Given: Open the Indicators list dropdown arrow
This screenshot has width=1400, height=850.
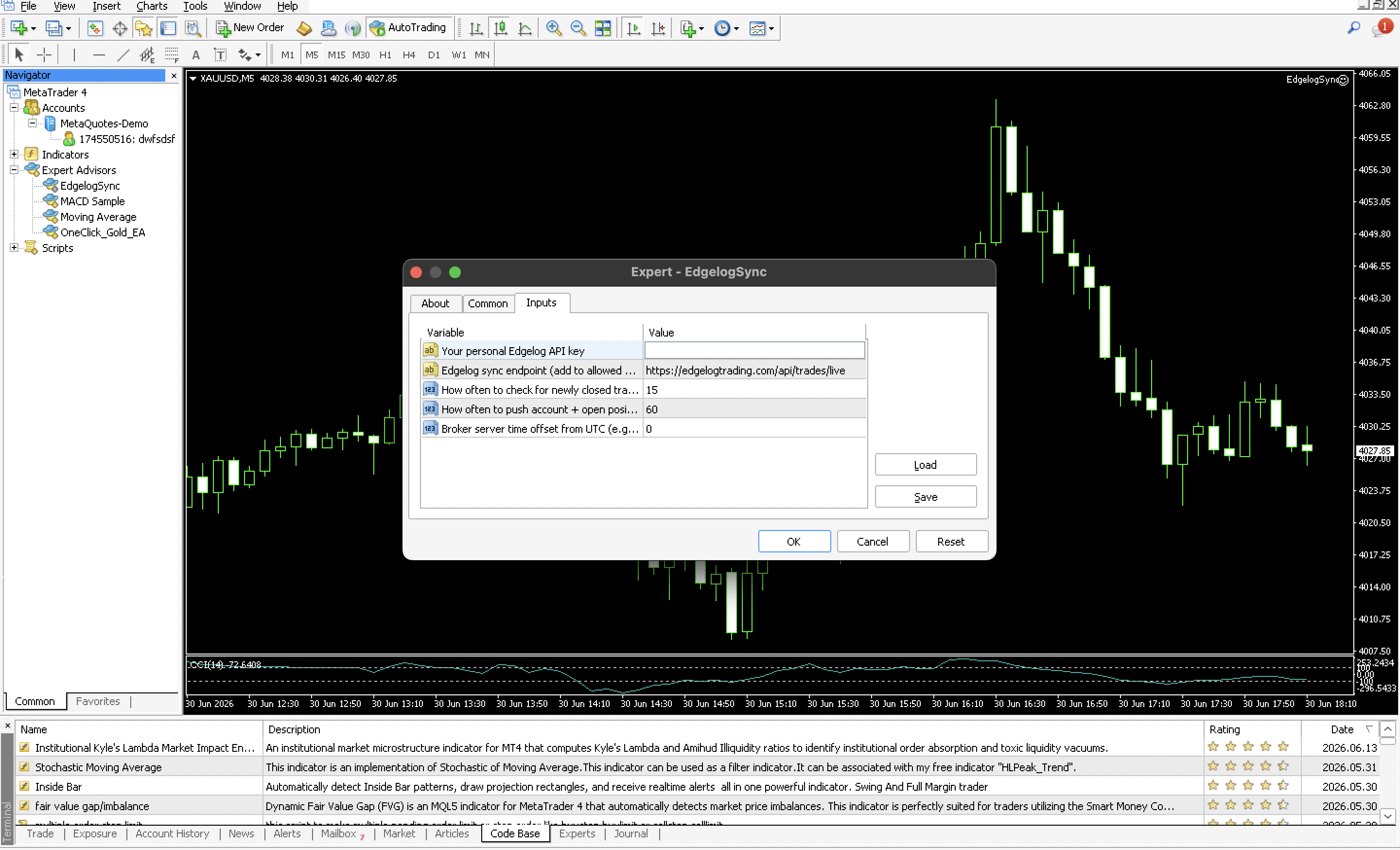Looking at the screenshot, I should pos(702,28).
